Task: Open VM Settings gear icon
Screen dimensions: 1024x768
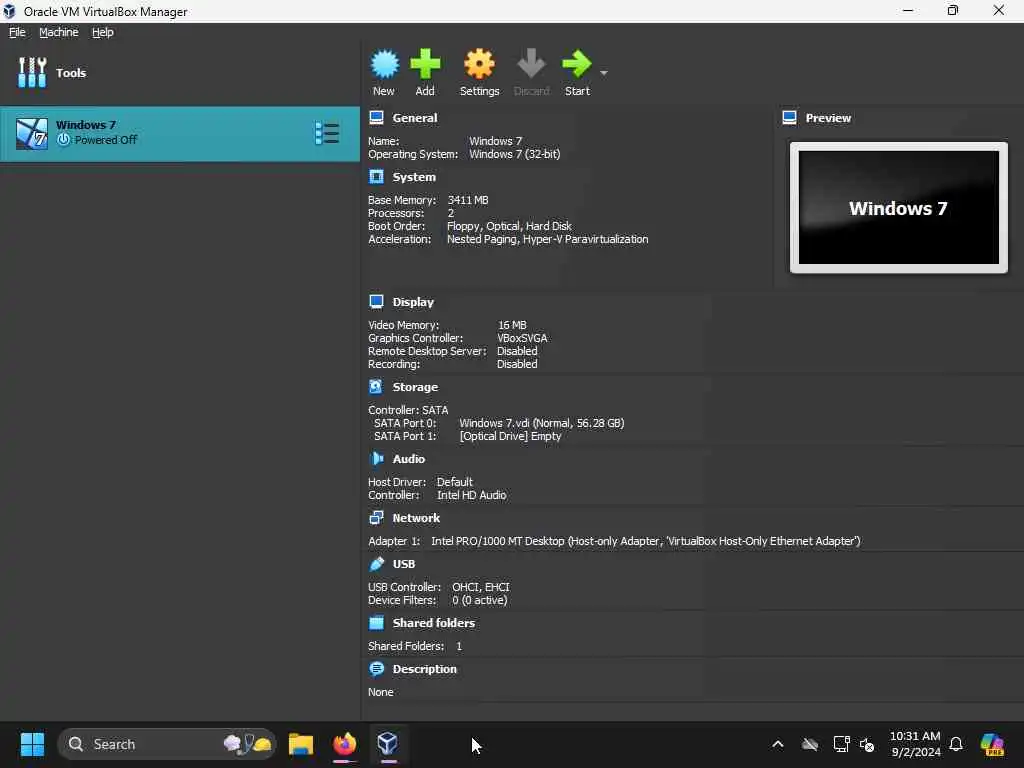Action: pos(479,64)
